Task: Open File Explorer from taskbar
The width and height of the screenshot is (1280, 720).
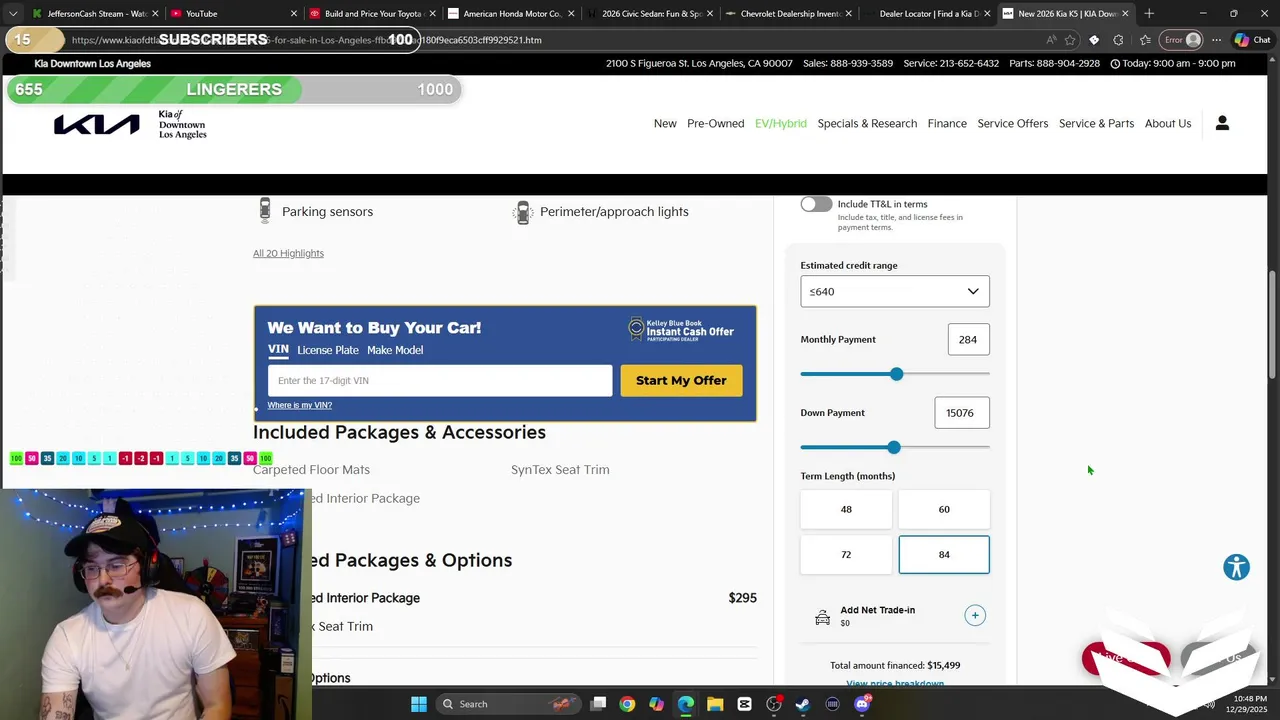Action: pyautogui.click(x=715, y=704)
